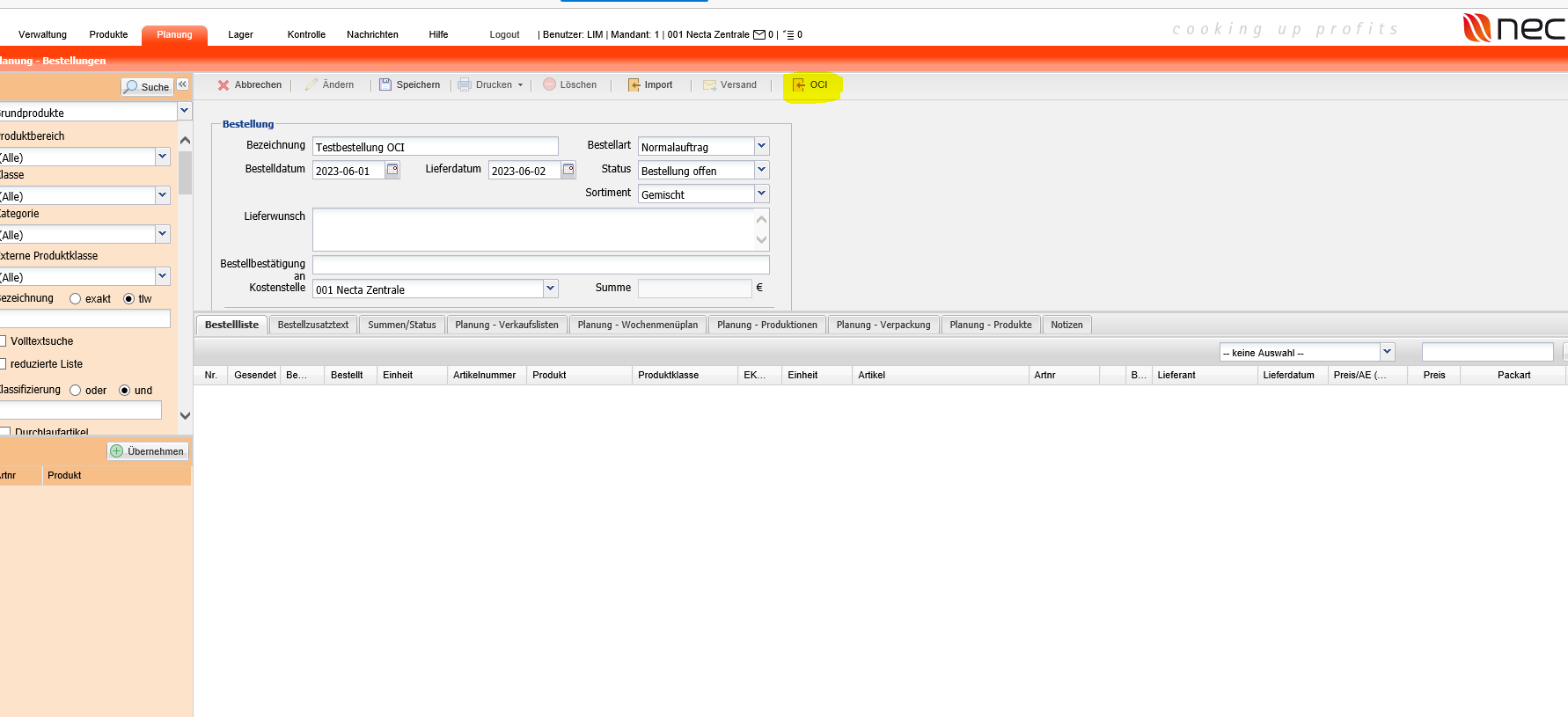1568x717 pixels.
Task: Select the 'exakt' radio button
Action: point(76,299)
